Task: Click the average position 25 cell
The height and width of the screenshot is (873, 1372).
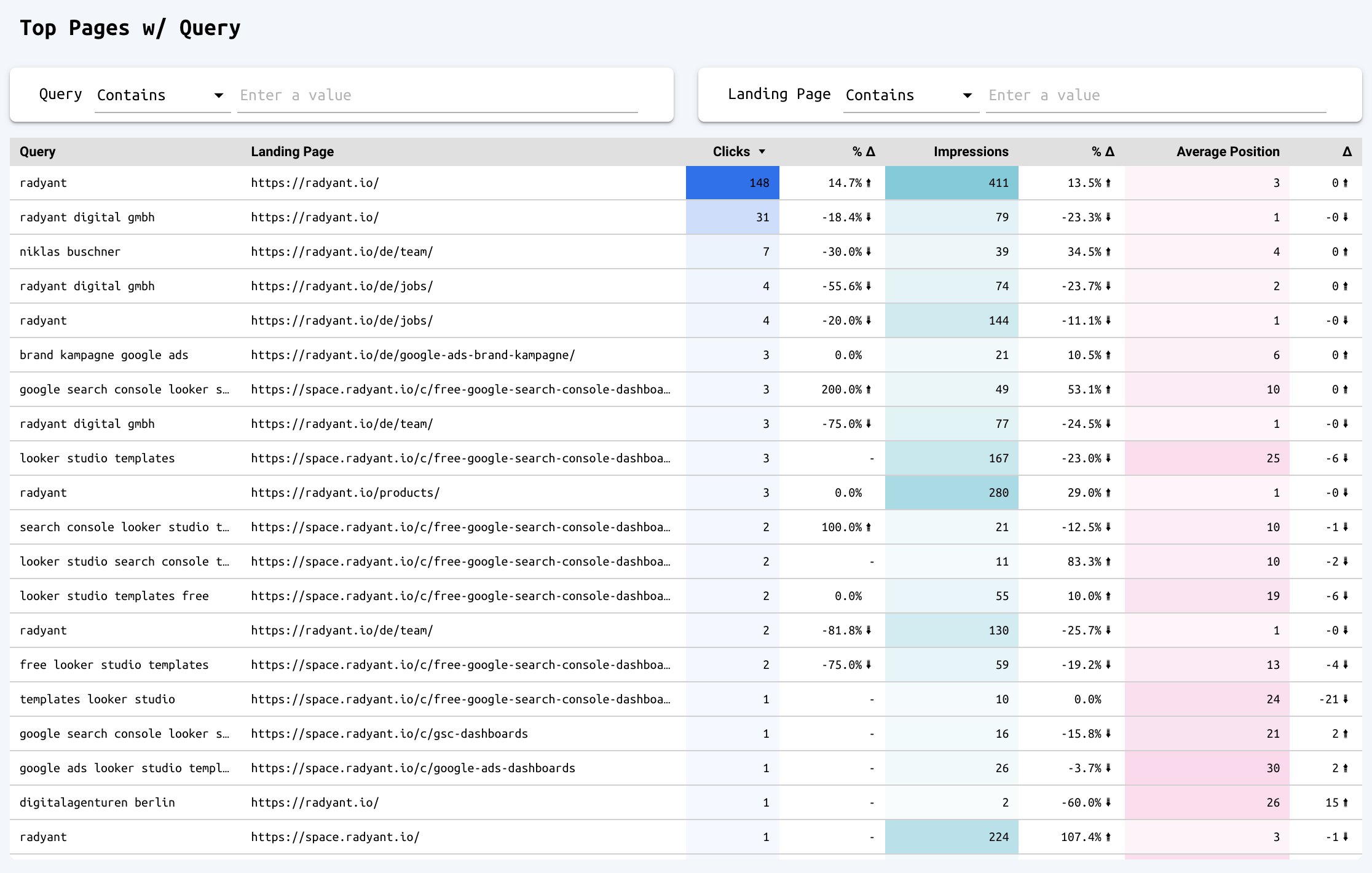Action: (1207, 458)
